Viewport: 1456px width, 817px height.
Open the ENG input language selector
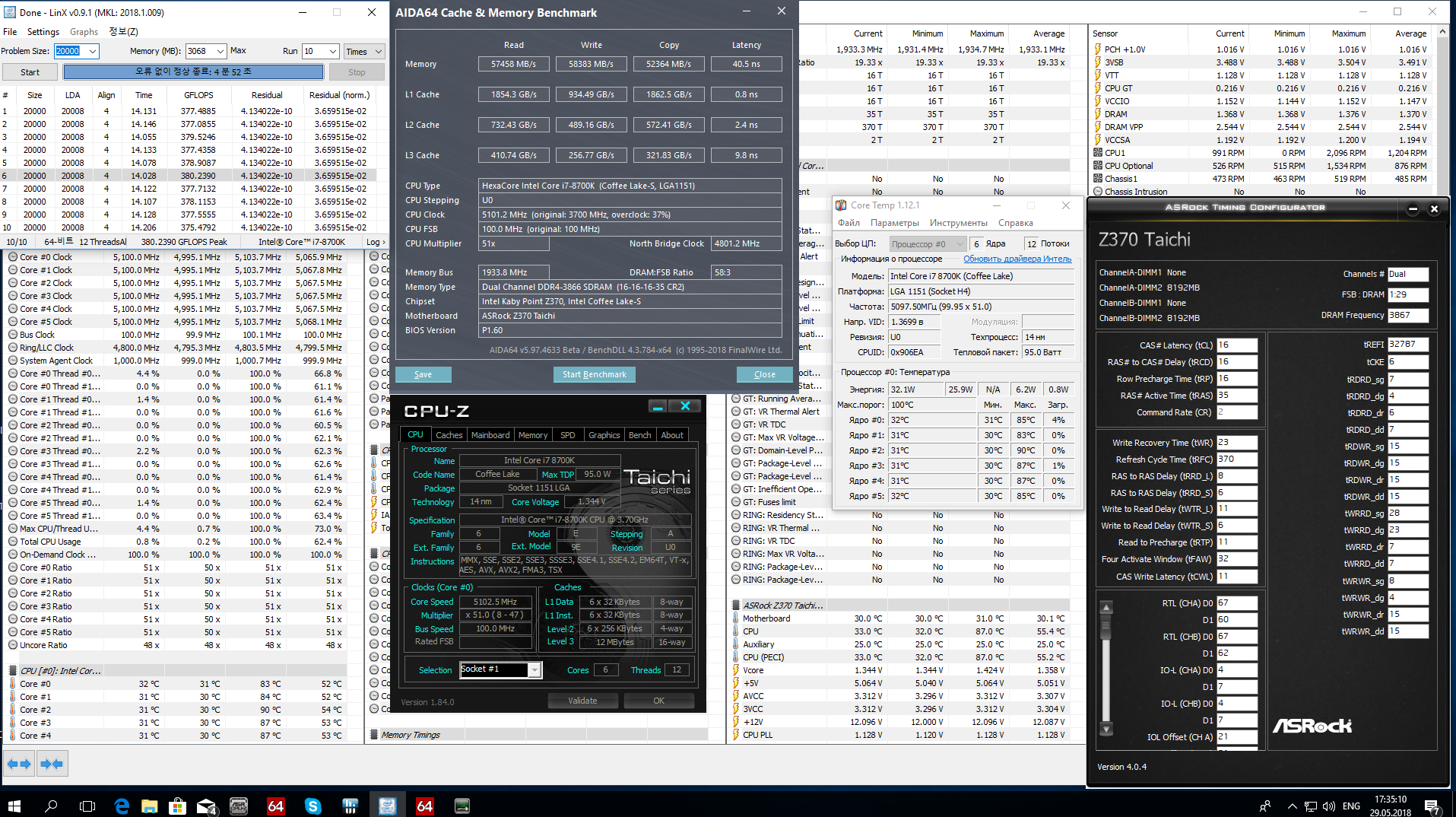[x=1351, y=806]
